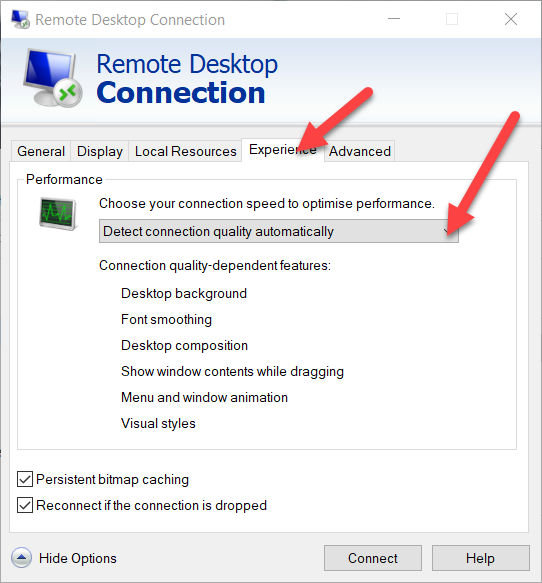This screenshot has width=542, height=583.
Task: Toggle Reconnect if the connection is dropped
Action: [25, 505]
